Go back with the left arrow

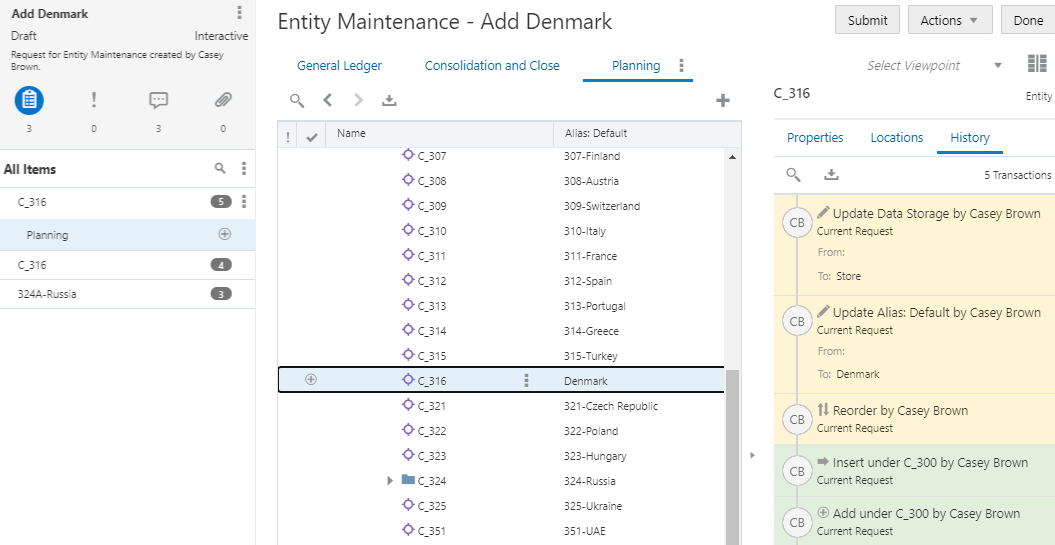pos(328,100)
